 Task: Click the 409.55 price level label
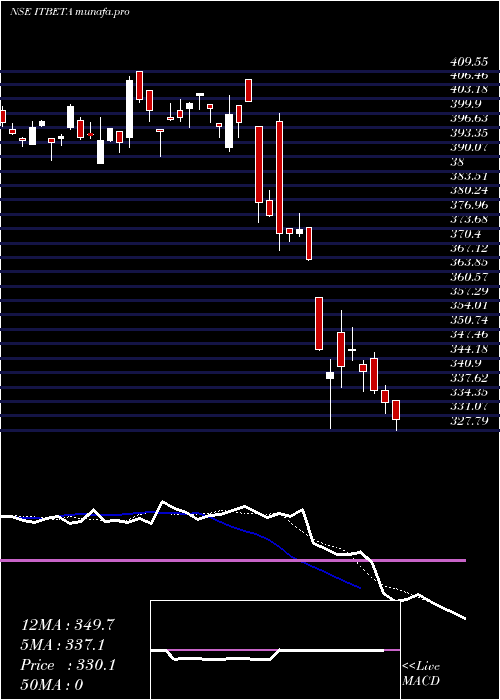(468, 62)
